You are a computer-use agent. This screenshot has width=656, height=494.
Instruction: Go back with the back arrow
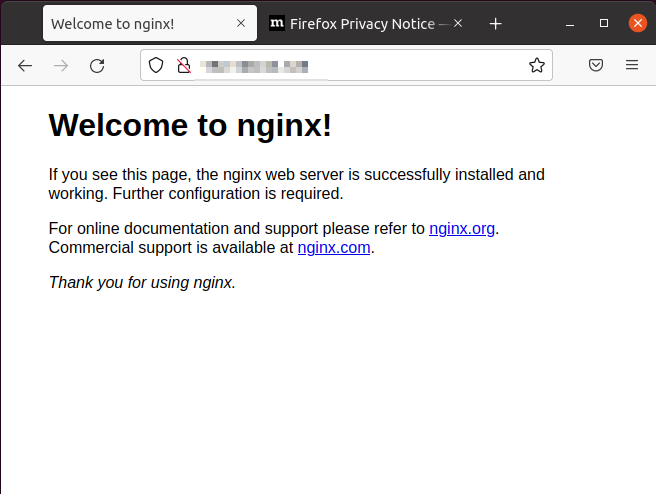[x=25, y=66]
